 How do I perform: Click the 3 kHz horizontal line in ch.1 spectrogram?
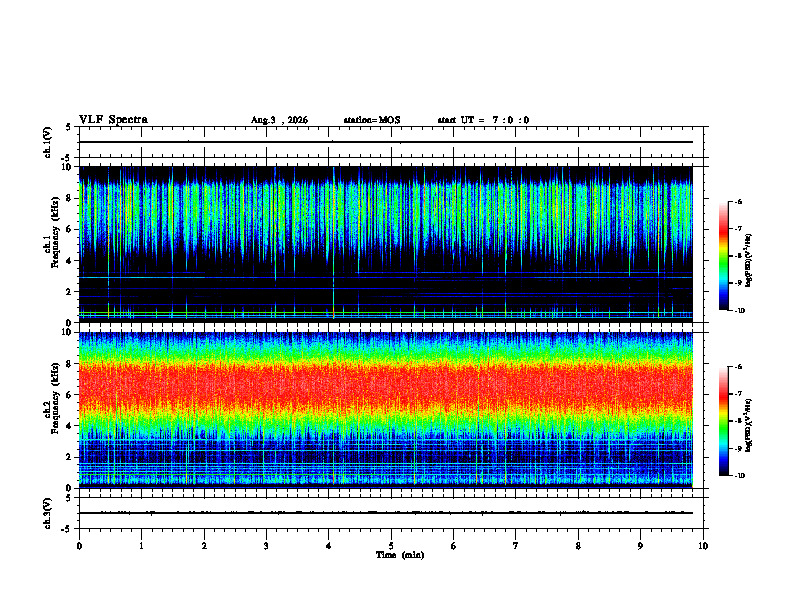coord(385,277)
